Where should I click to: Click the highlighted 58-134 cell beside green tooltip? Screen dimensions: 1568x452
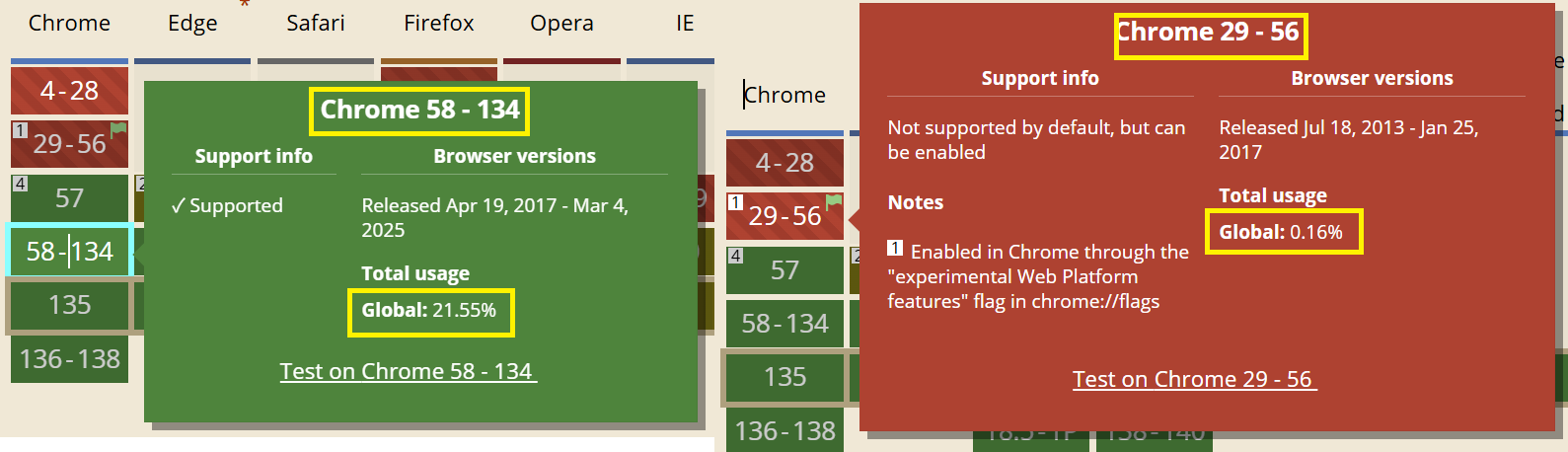[x=69, y=251]
